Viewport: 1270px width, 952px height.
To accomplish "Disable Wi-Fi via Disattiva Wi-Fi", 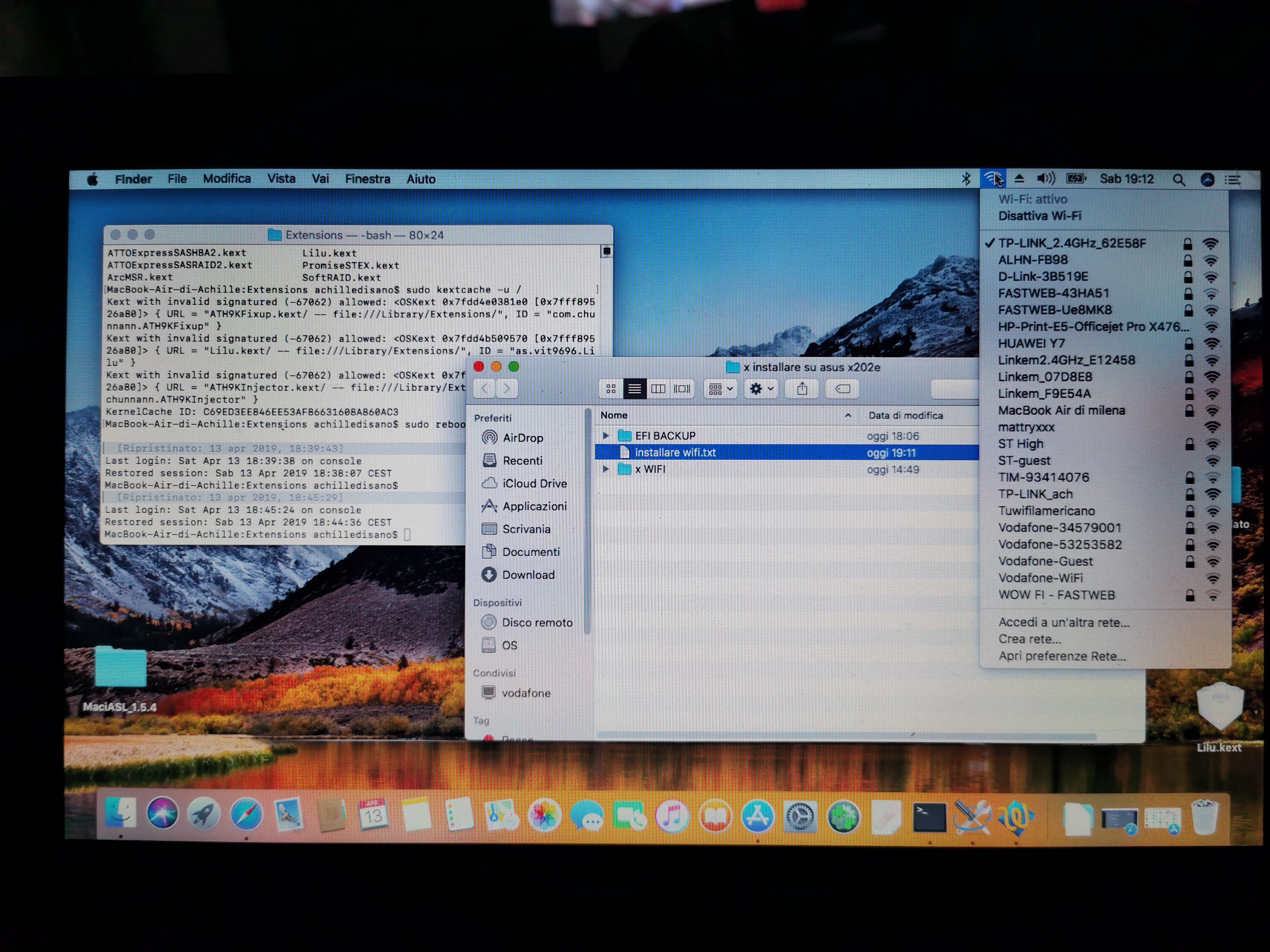I will 1039,216.
